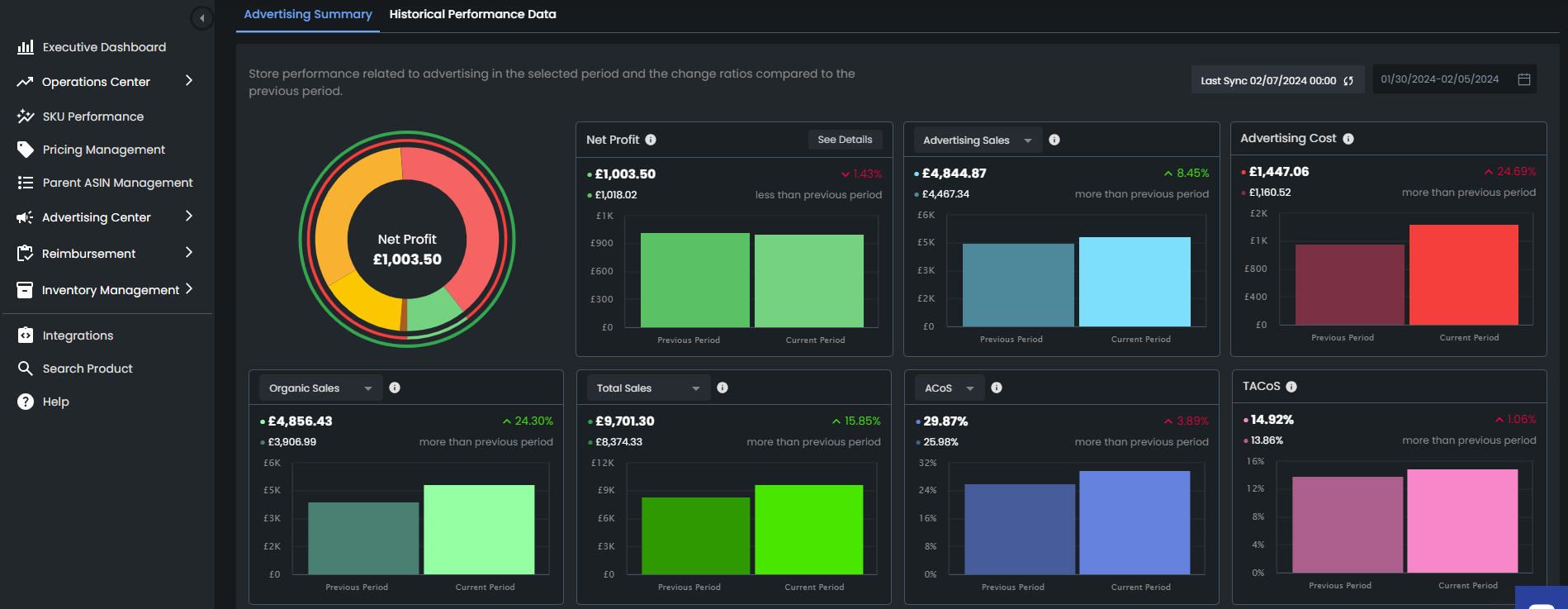Image resolution: width=1568 pixels, height=609 pixels.
Task: Collapse the sidebar with the arrow button
Action: click(x=201, y=18)
